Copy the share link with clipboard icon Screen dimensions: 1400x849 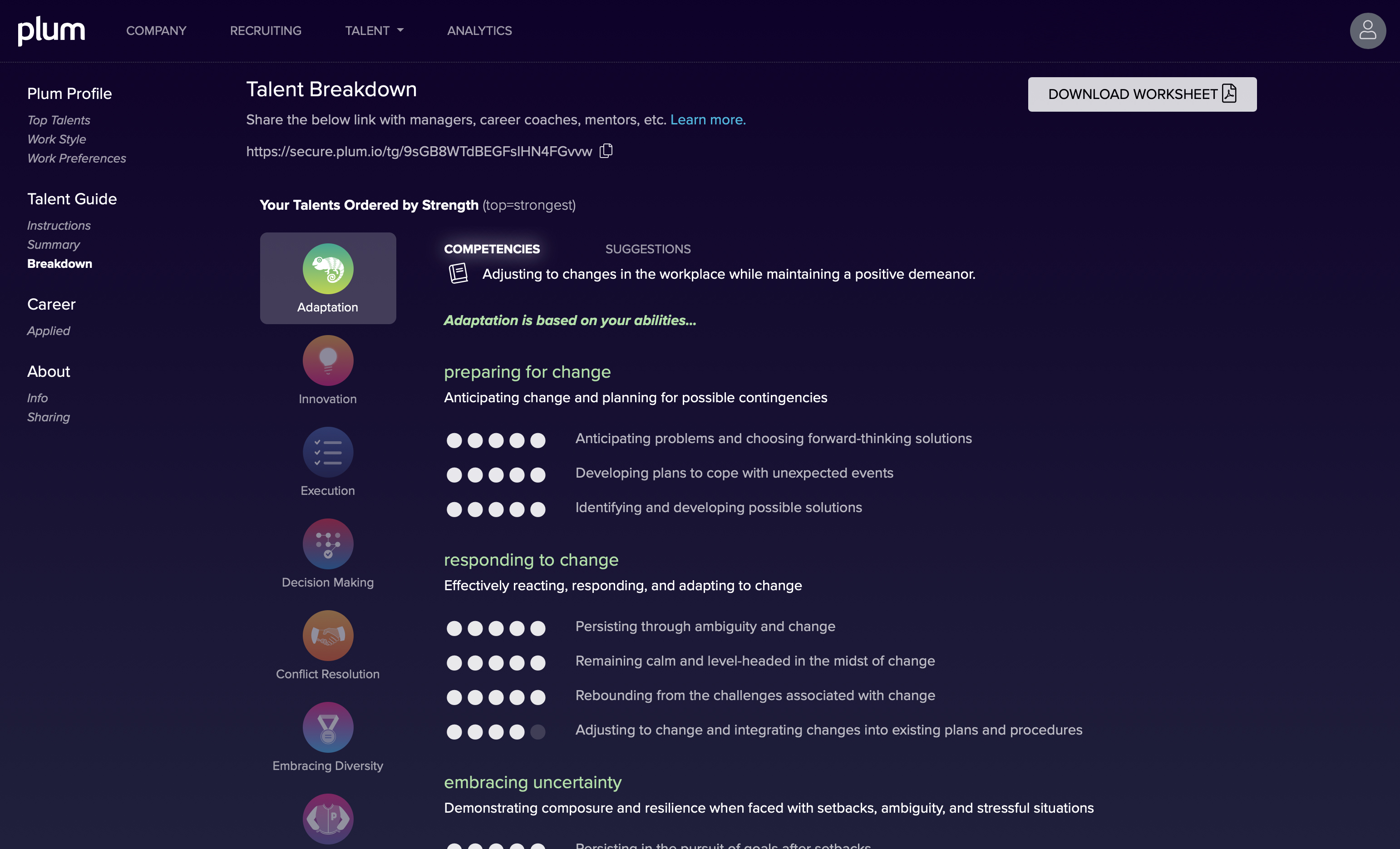pos(606,151)
